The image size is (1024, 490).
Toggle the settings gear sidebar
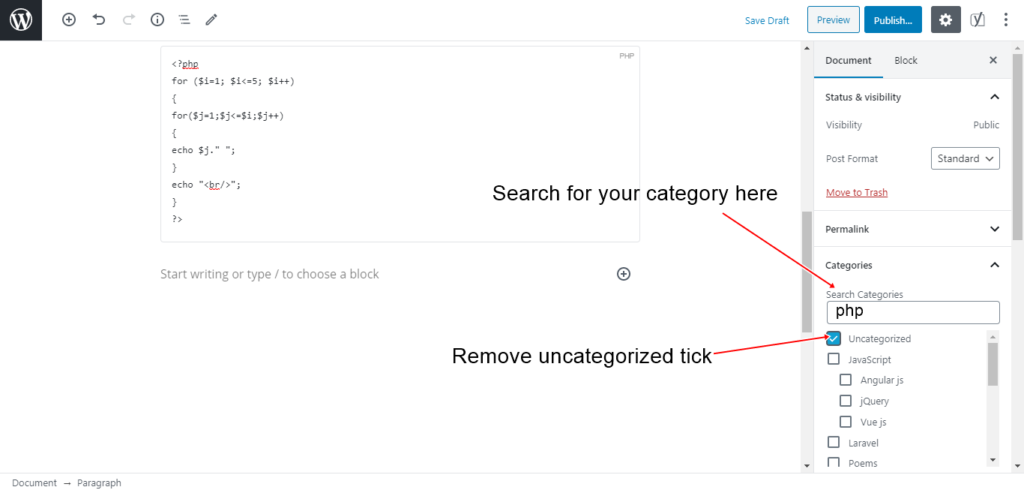(x=946, y=20)
